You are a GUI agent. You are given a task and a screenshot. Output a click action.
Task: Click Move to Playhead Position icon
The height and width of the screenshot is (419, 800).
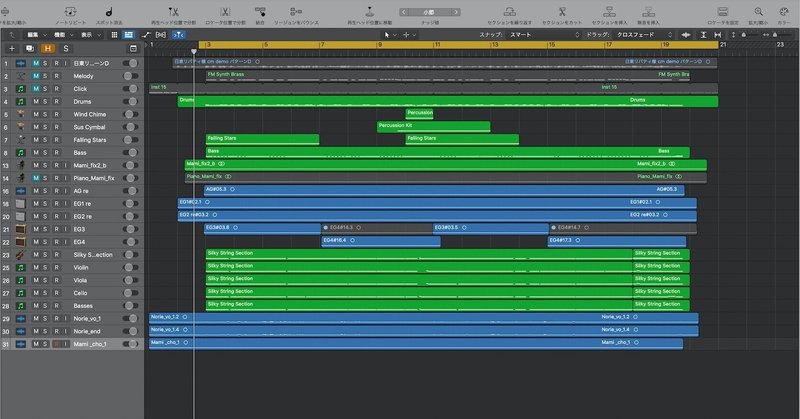[370, 11]
